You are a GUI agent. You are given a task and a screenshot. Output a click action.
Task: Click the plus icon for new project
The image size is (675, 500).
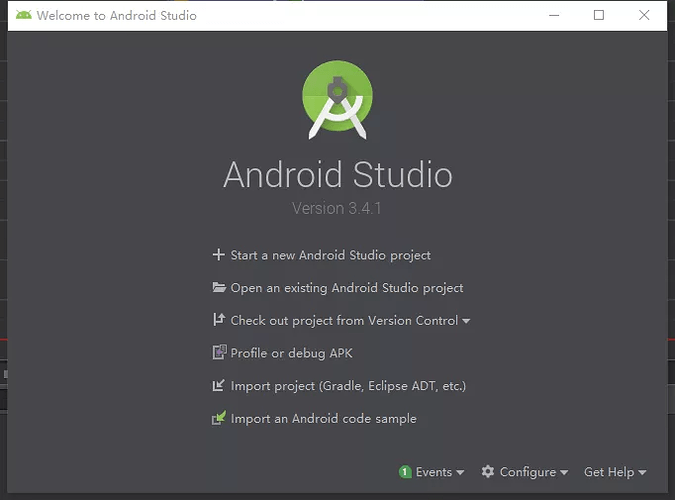pos(219,255)
